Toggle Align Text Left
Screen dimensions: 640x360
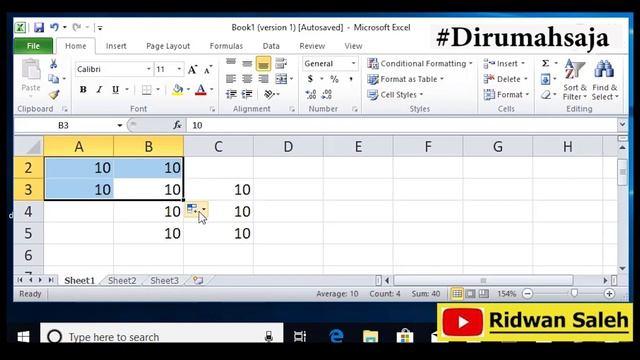(231, 79)
